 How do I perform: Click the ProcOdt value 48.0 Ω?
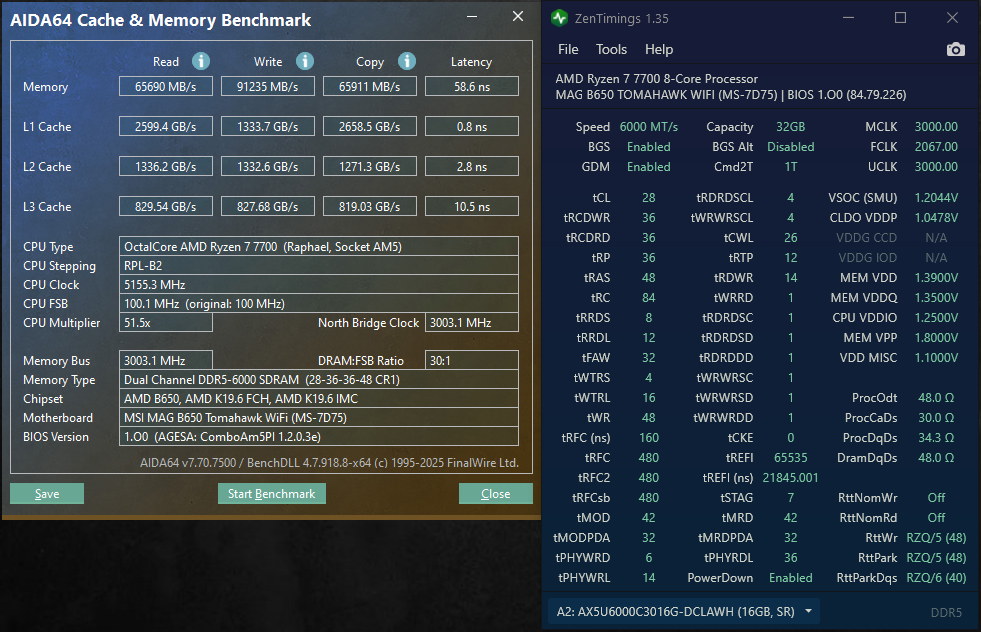936,397
